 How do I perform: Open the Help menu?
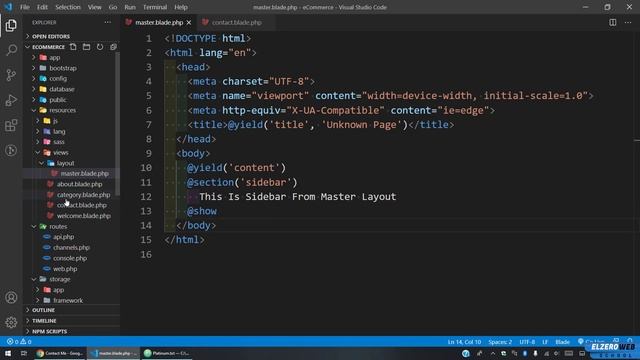click(x=181, y=7)
